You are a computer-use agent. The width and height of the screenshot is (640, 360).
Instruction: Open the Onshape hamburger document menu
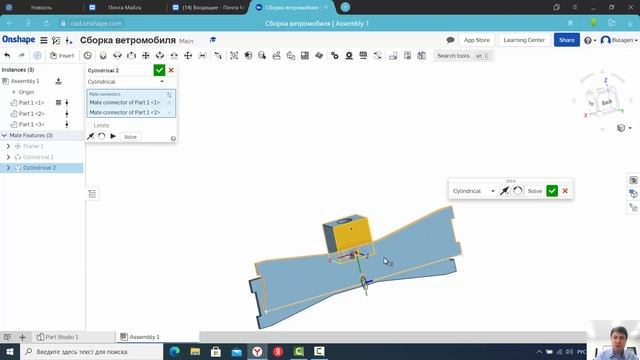[44, 40]
